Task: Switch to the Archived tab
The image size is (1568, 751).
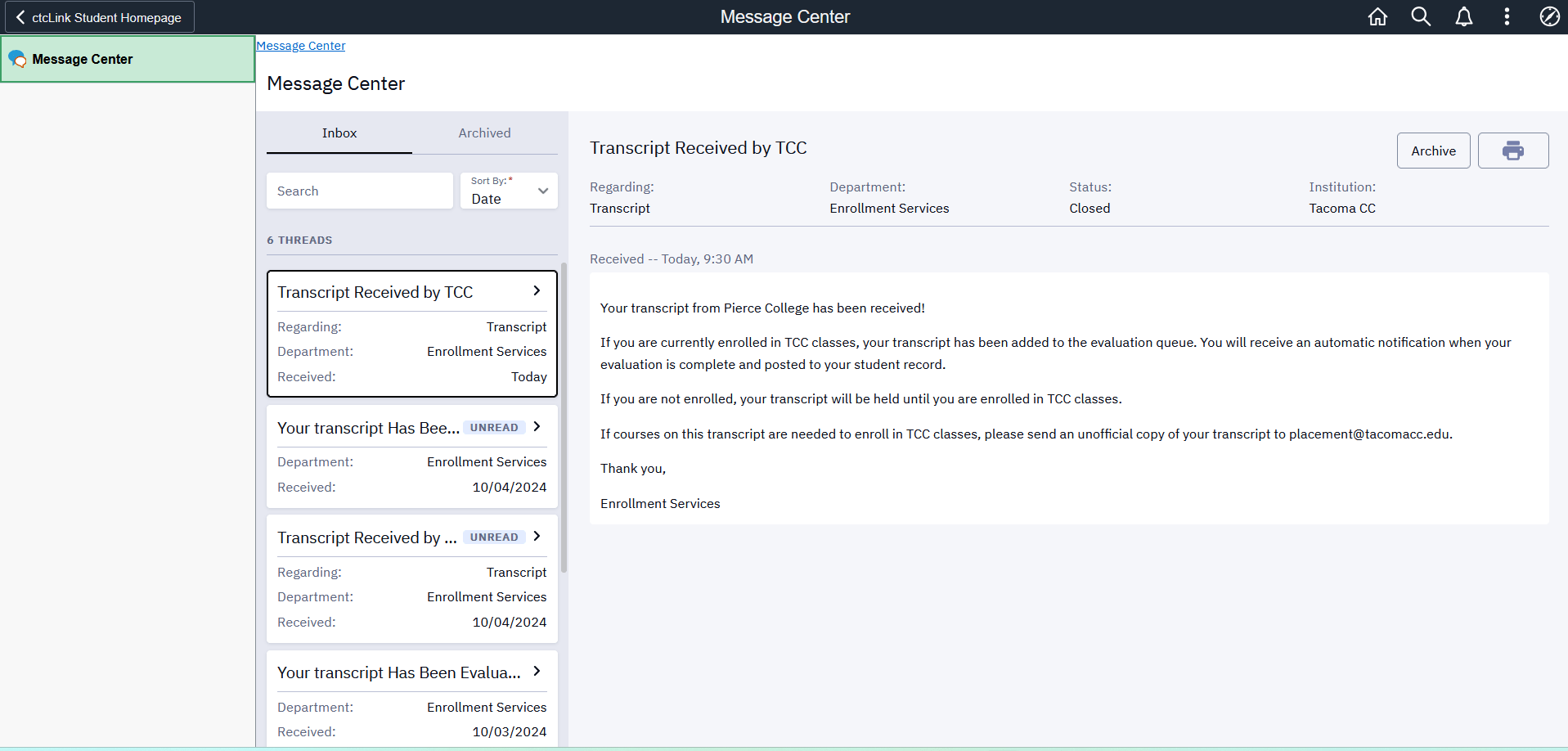Action: coord(484,133)
